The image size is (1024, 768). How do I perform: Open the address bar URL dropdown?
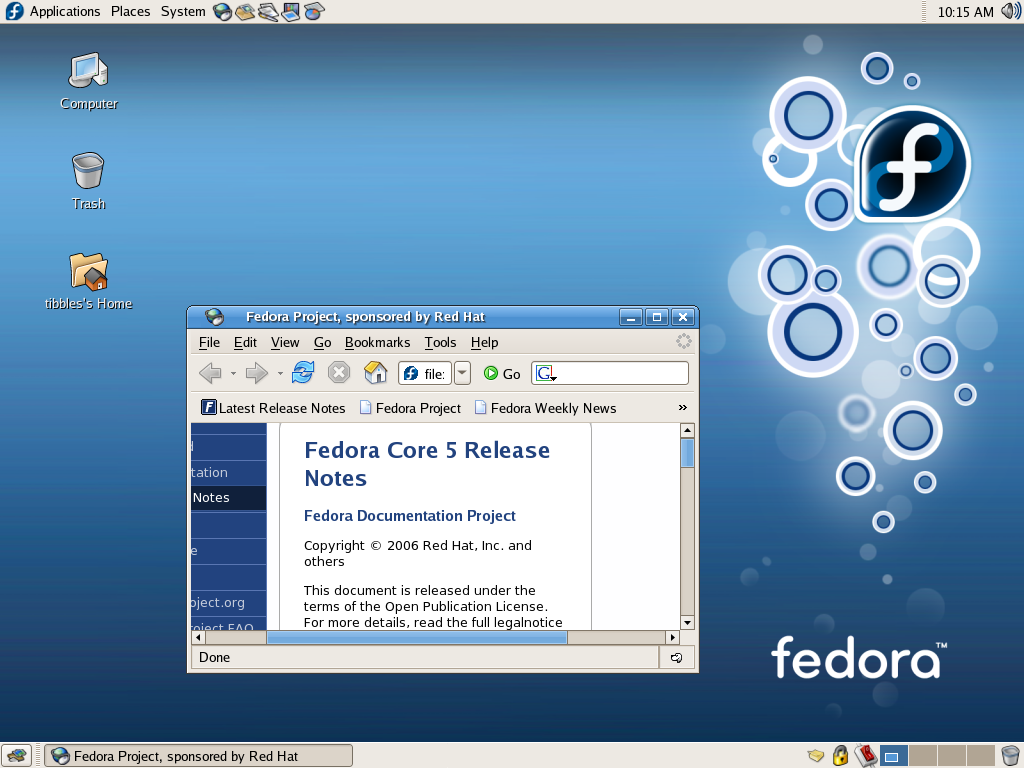click(462, 373)
